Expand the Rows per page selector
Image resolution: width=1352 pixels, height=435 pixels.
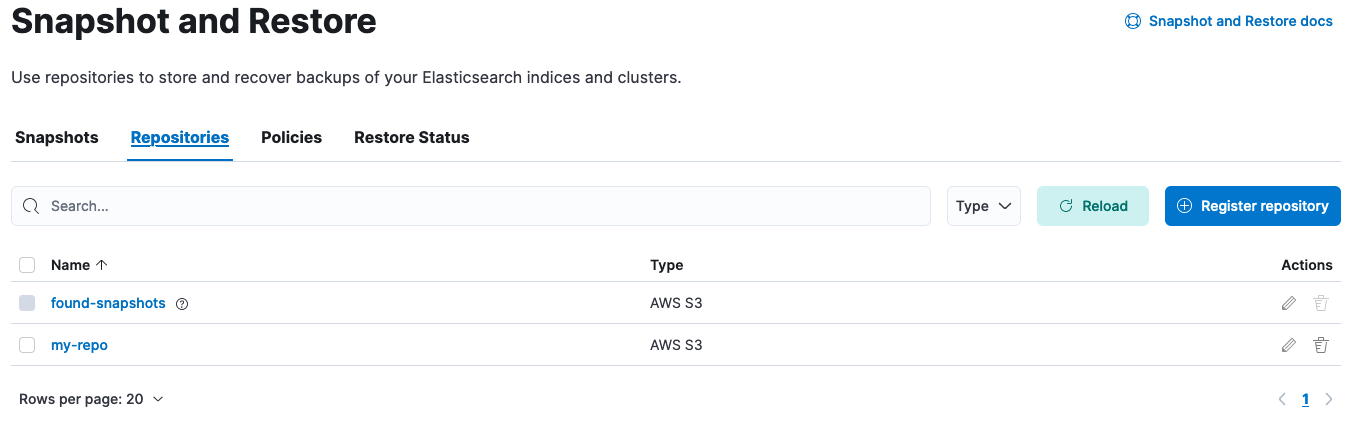pos(91,399)
